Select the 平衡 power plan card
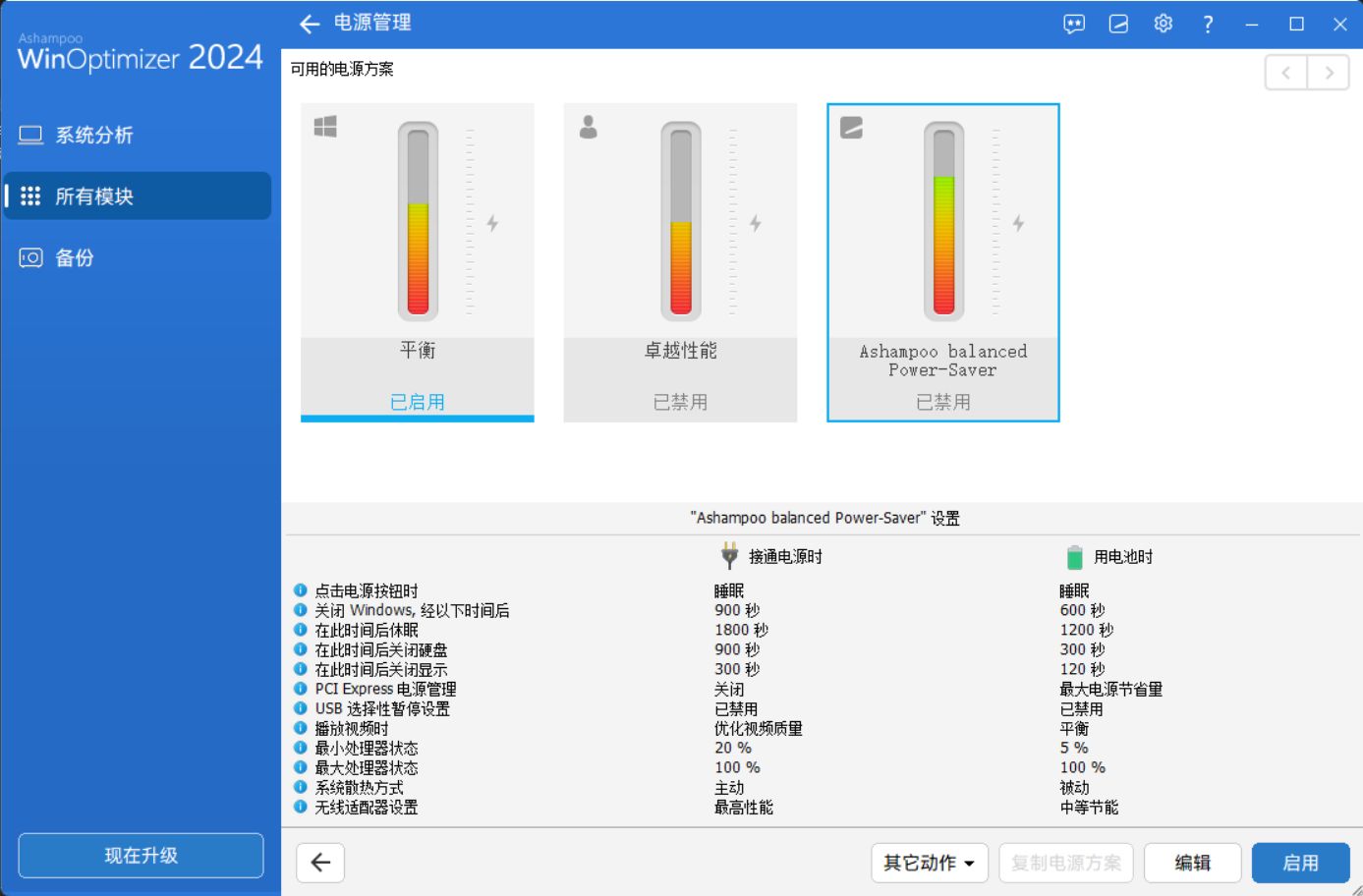 click(x=418, y=262)
